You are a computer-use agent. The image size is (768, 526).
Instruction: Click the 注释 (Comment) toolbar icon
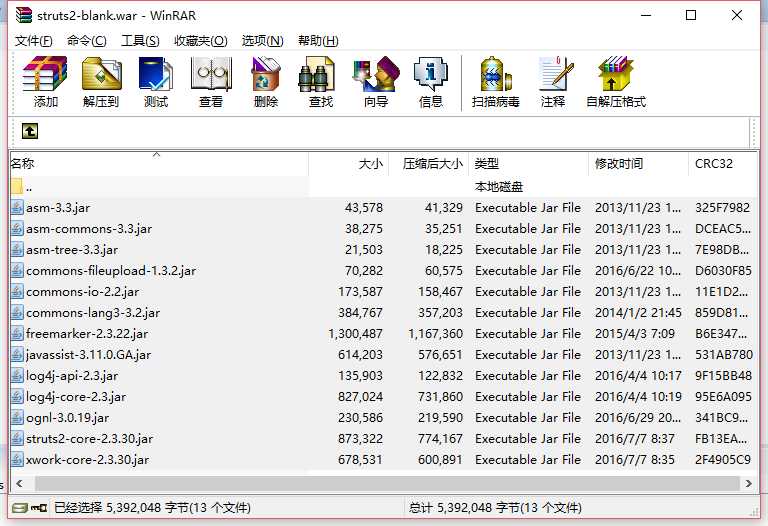click(555, 74)
